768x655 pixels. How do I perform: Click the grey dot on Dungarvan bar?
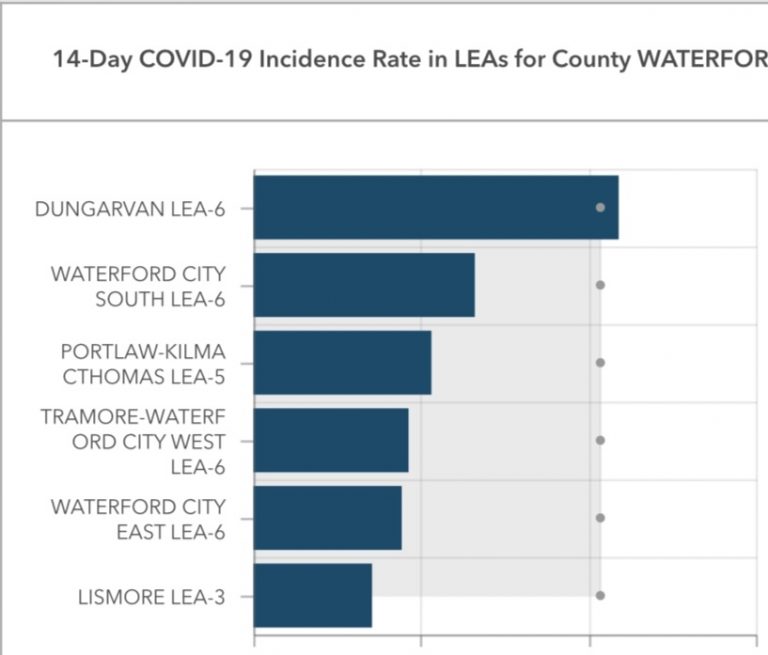tap(600, 207)
